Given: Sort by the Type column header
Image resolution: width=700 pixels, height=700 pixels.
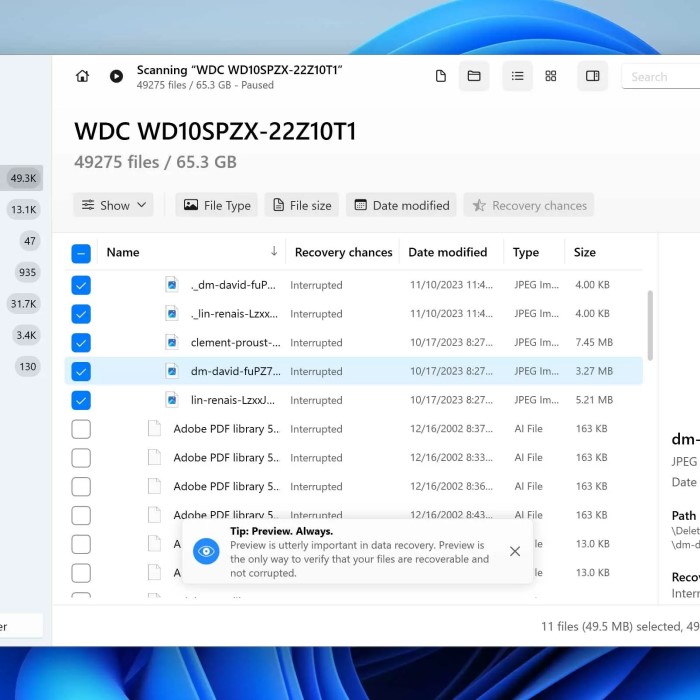Looking at the screenshot, I should point(525,252).
